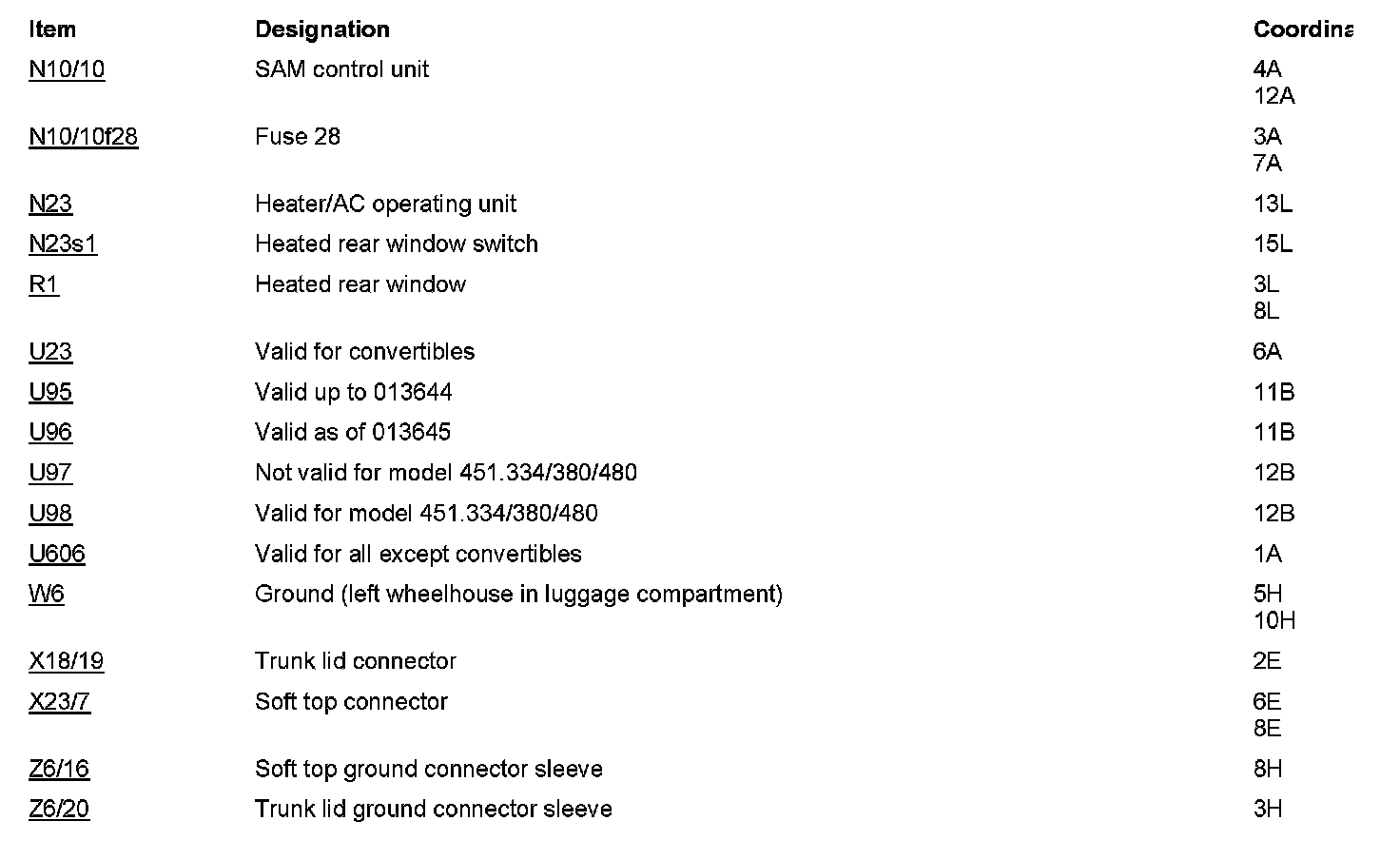Click the Heated rear window switch text
1400x860 pixels.
(397, 244)
